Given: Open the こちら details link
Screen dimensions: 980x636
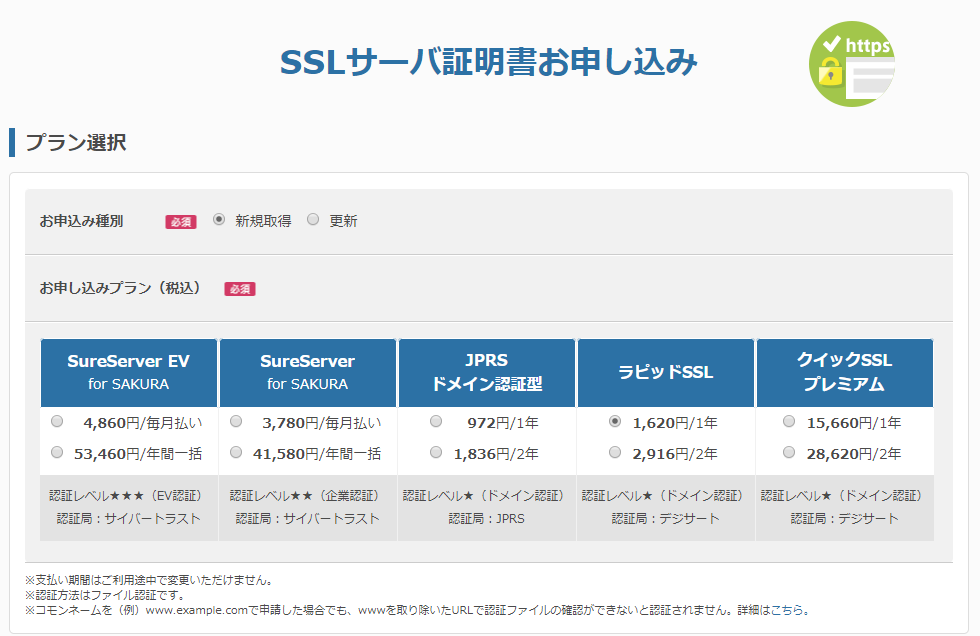Looking at the screenshot, I should click(787, 610).
